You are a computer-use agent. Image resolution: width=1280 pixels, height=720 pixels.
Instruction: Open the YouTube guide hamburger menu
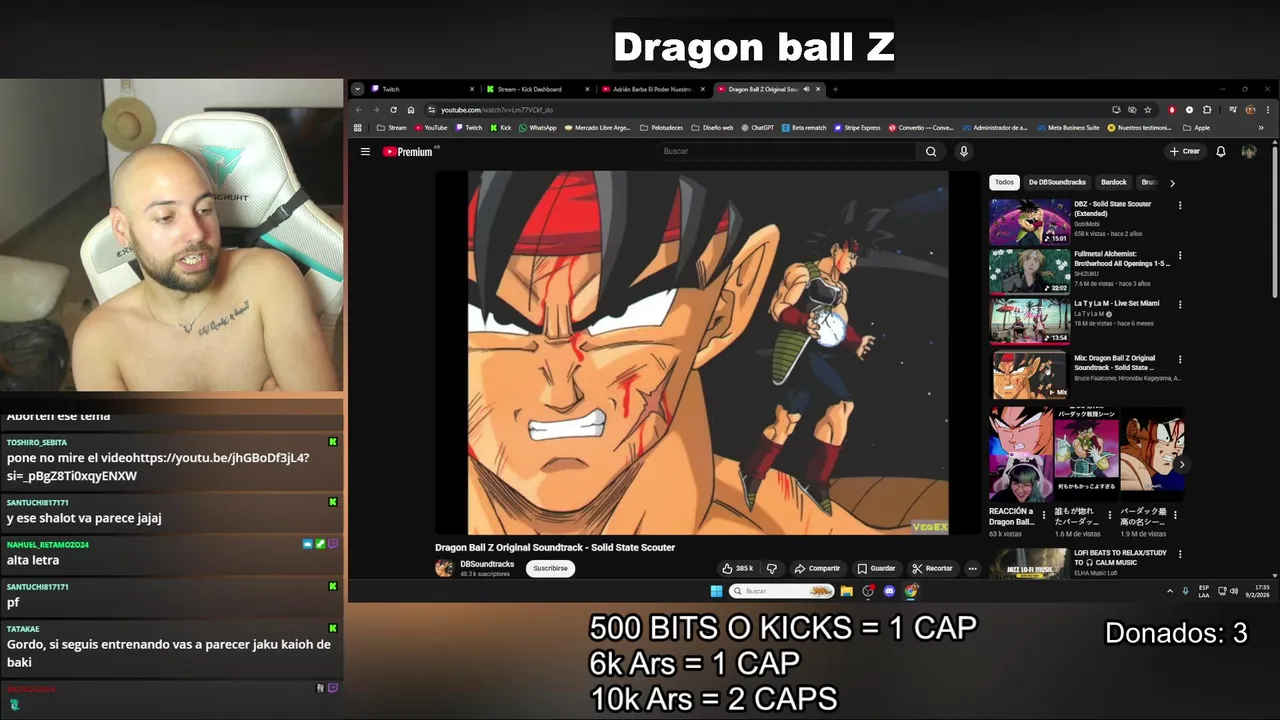tap(365, 152)
